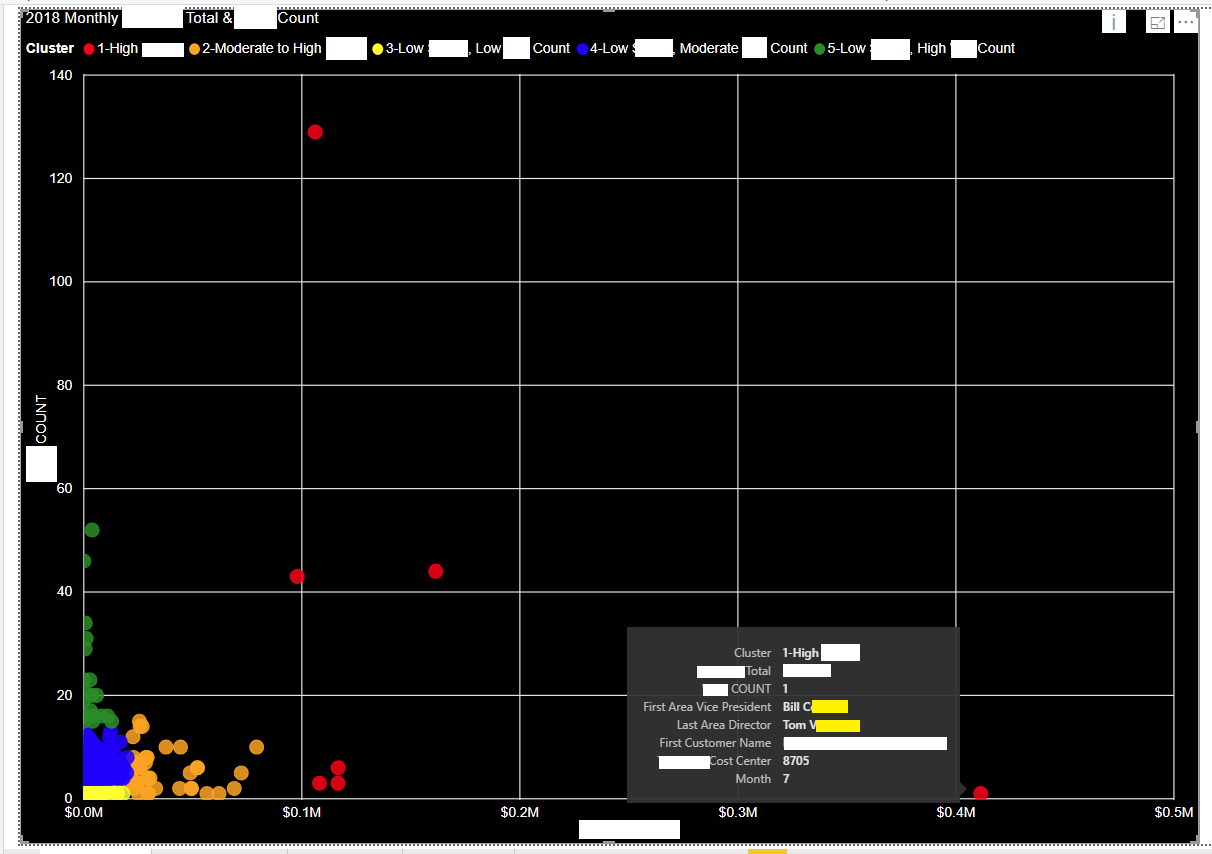Screen dimensions: 1212x854
Task: Select the green point at count 46 on the axis
Action: (x=84, y=561)
